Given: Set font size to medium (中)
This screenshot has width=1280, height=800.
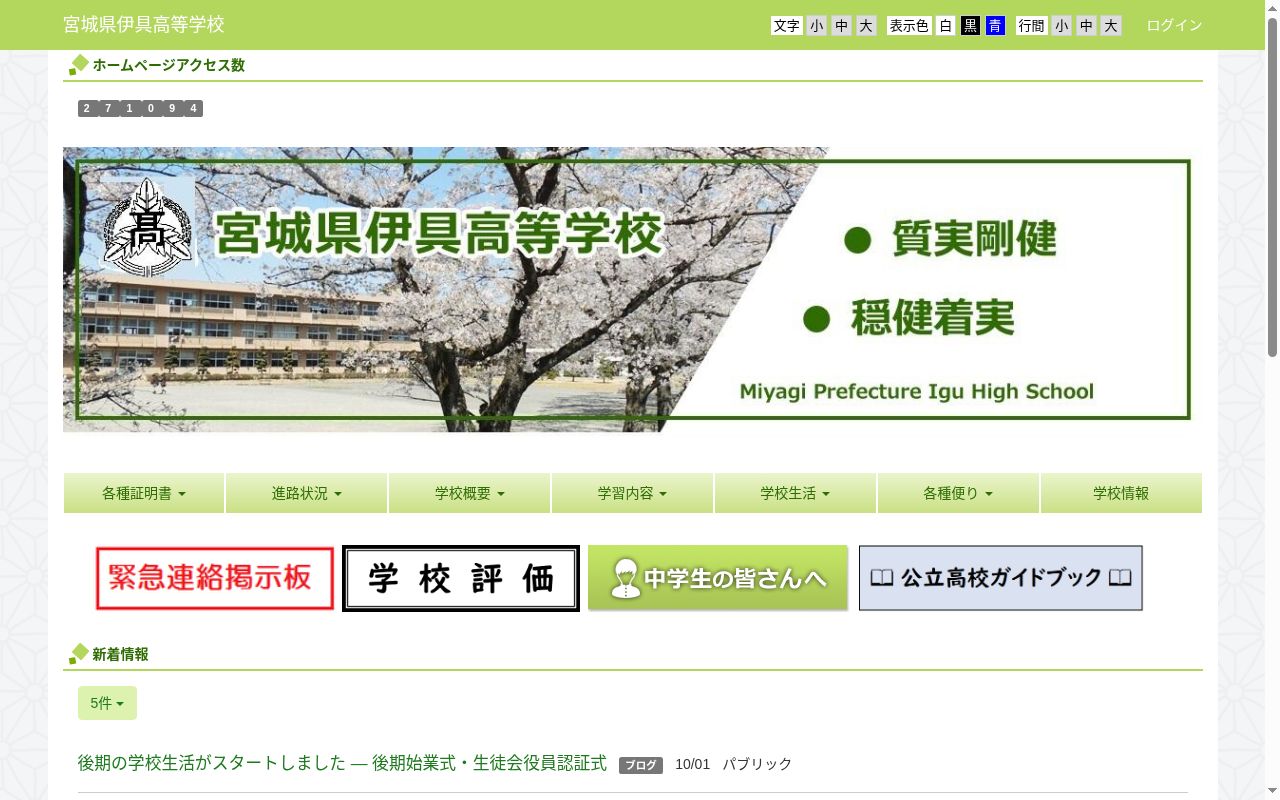Looking at the screenshot, I should [x=842, y=26].
